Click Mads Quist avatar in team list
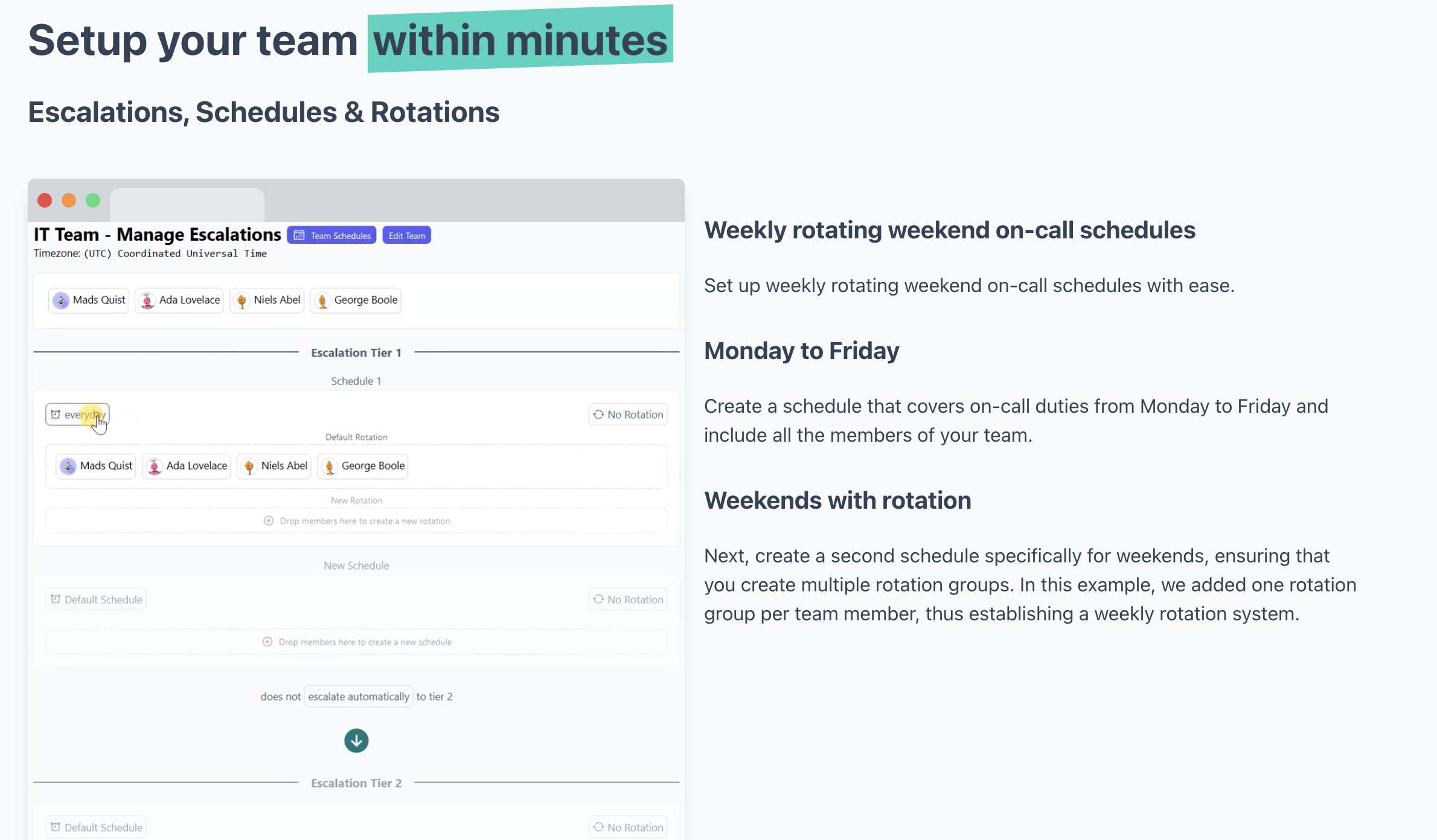1437x840 pixels. point(61,301)
